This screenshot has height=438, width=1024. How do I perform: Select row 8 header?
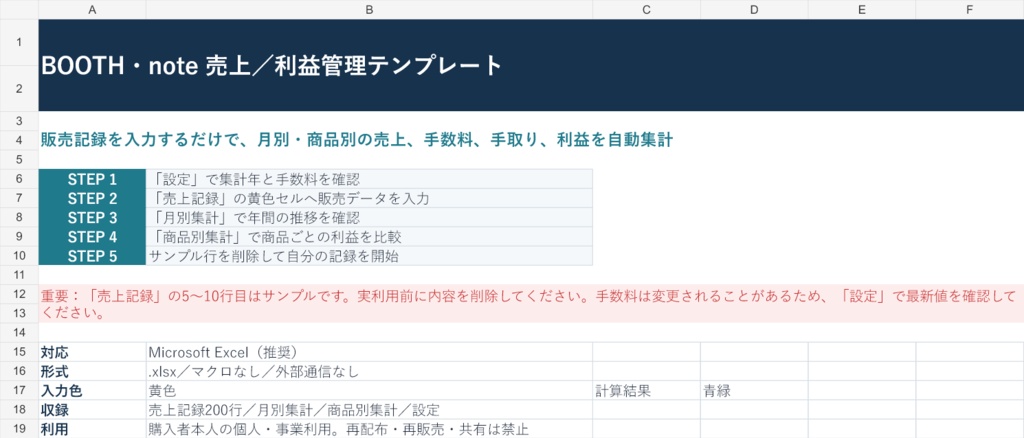click(x=19, y=217)
